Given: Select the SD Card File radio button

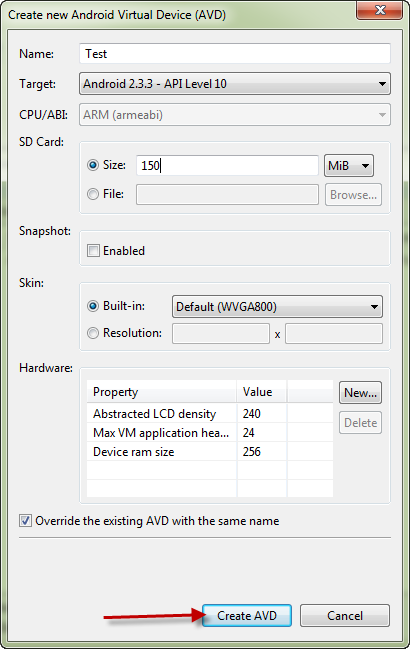Looking at the screenshot, I should click(x=93, y=194).
